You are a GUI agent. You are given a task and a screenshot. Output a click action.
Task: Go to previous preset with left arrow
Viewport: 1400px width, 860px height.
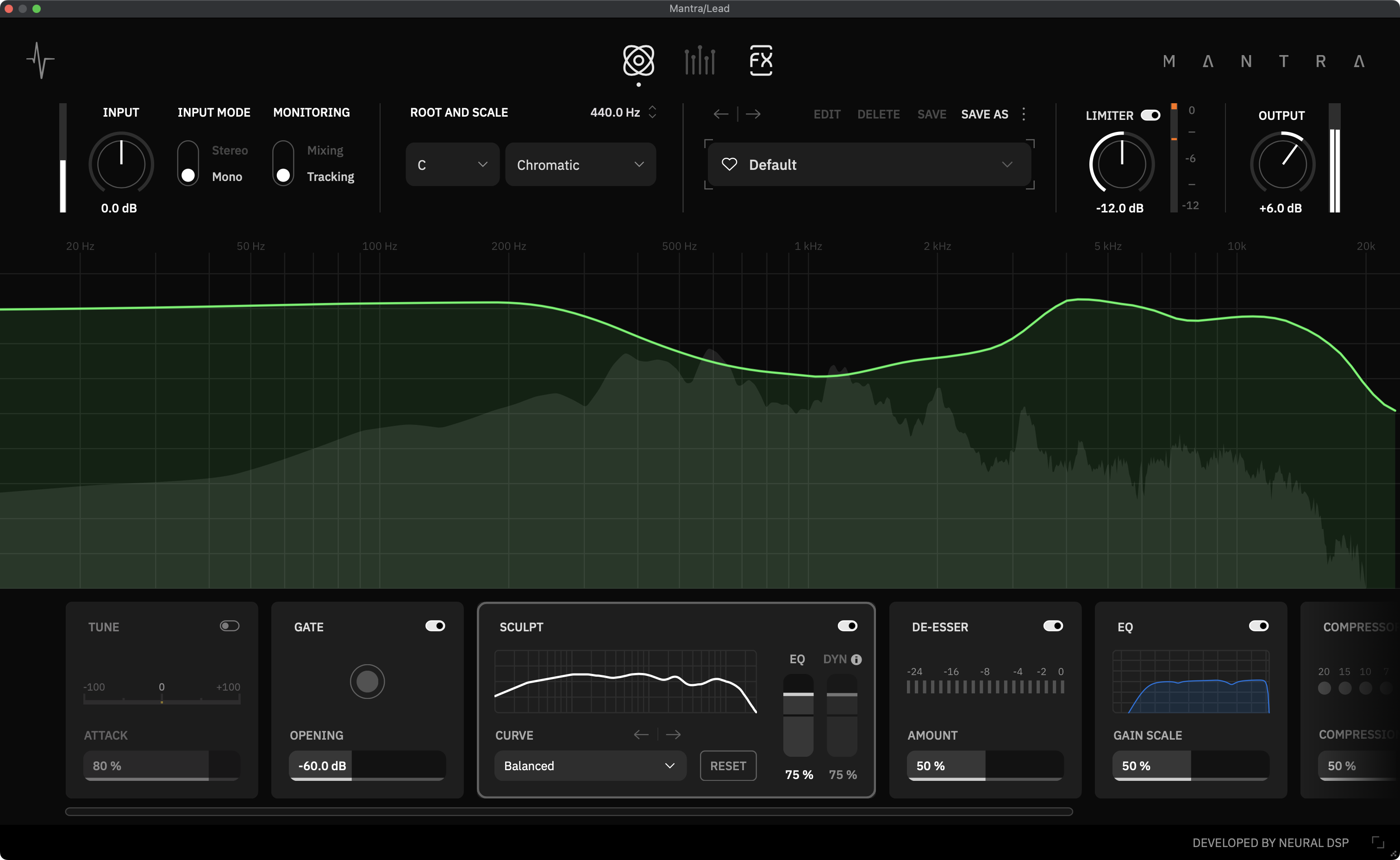tap(721, 114)
